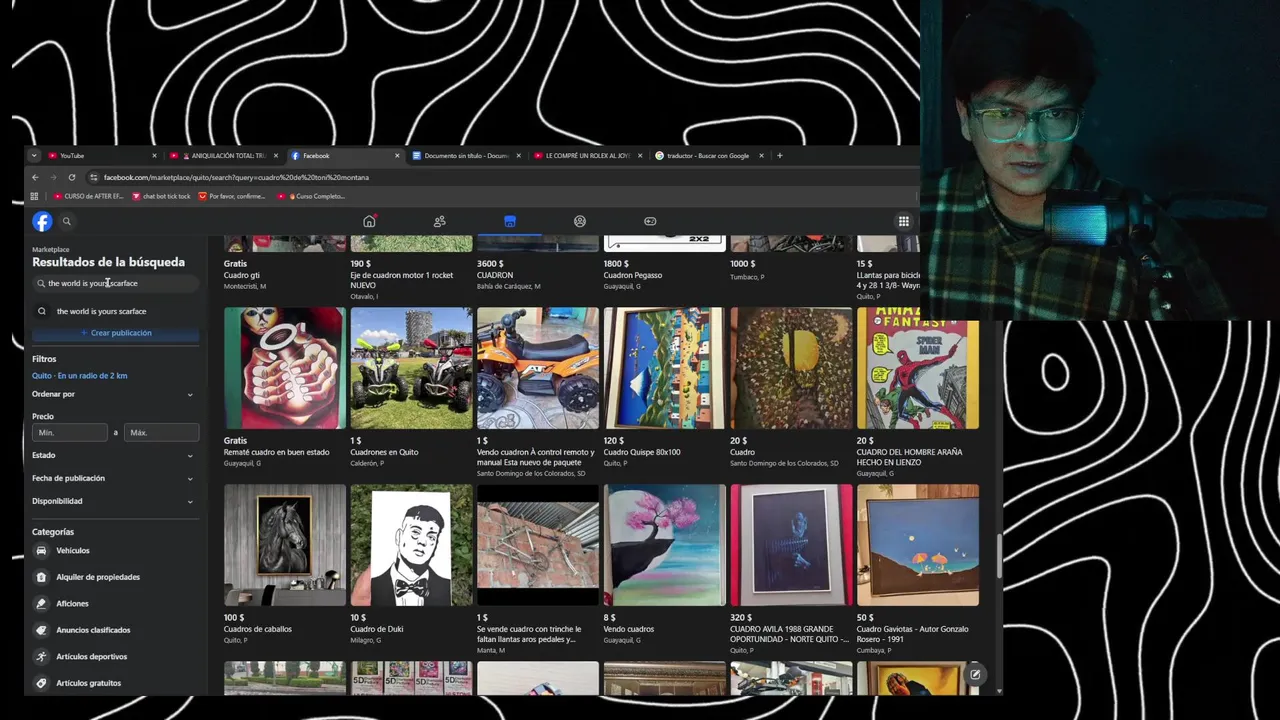Screen dimensions: 1280x720
Task: Add a new browser tab
Action: click(x=780, y=155)
